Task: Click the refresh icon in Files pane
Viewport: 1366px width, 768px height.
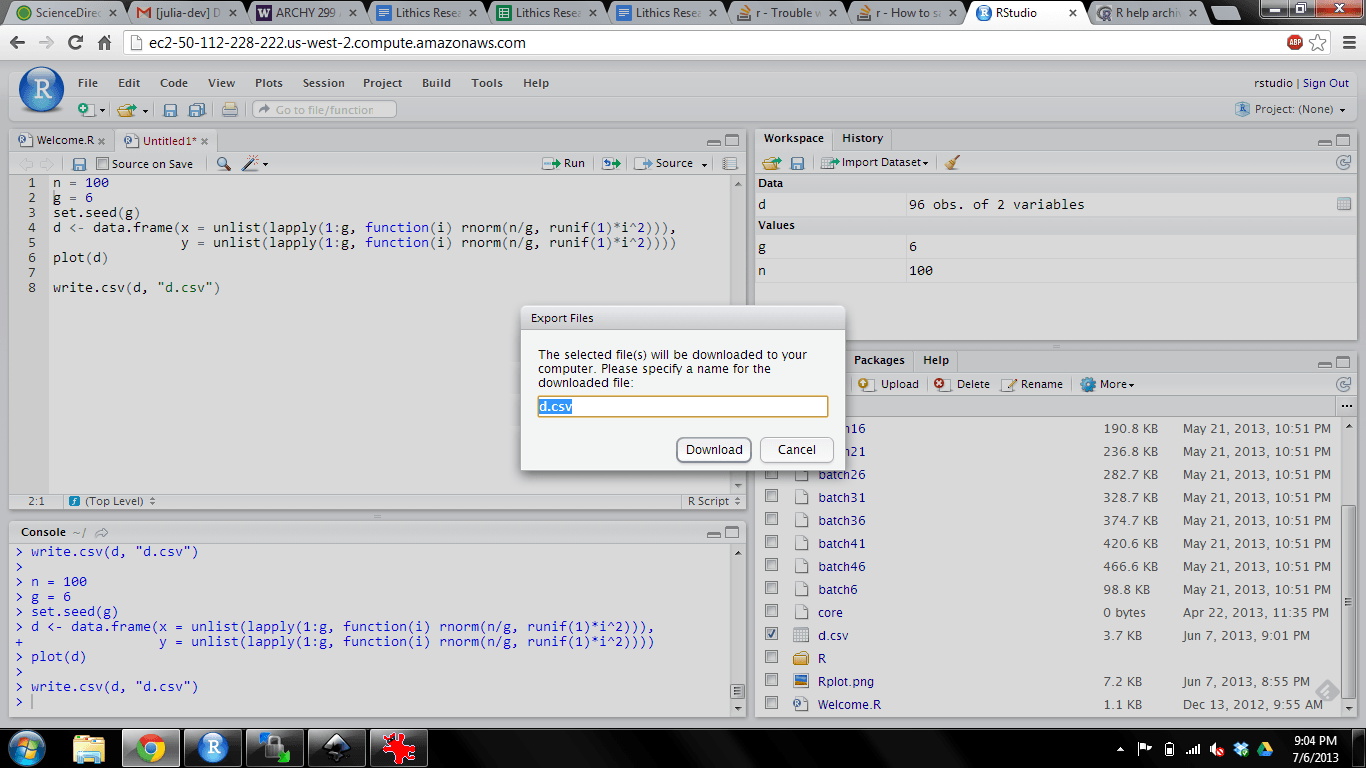Action: click(1343, 384)
